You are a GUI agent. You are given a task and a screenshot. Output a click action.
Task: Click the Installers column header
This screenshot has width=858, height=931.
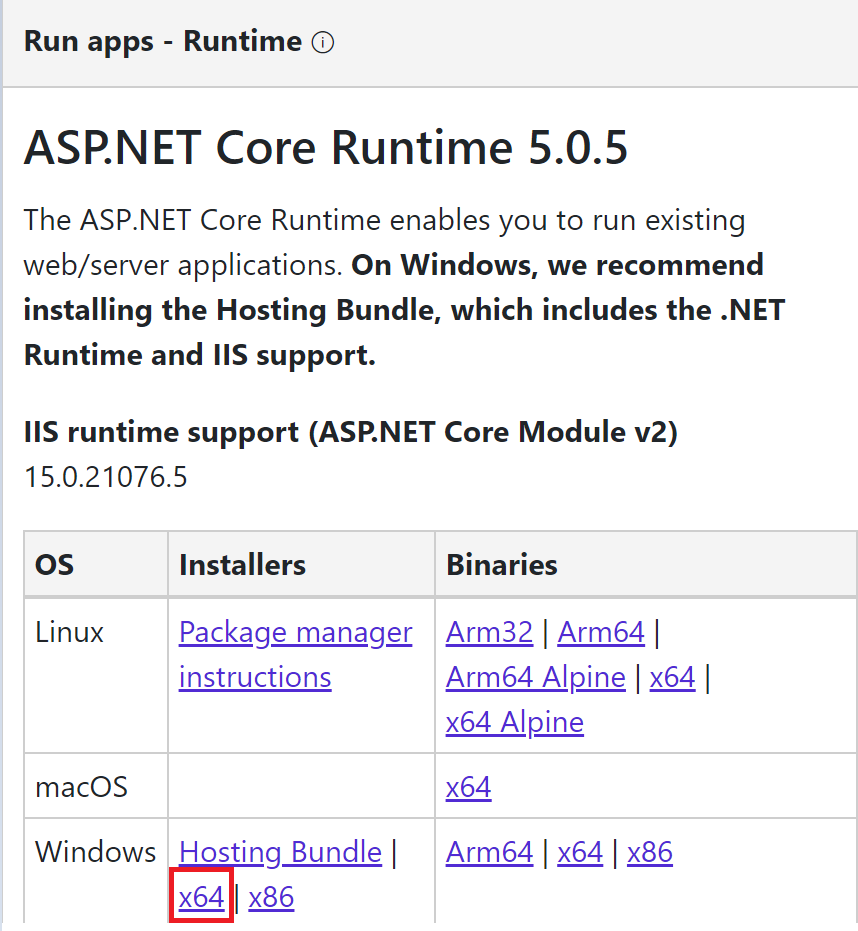242,565
